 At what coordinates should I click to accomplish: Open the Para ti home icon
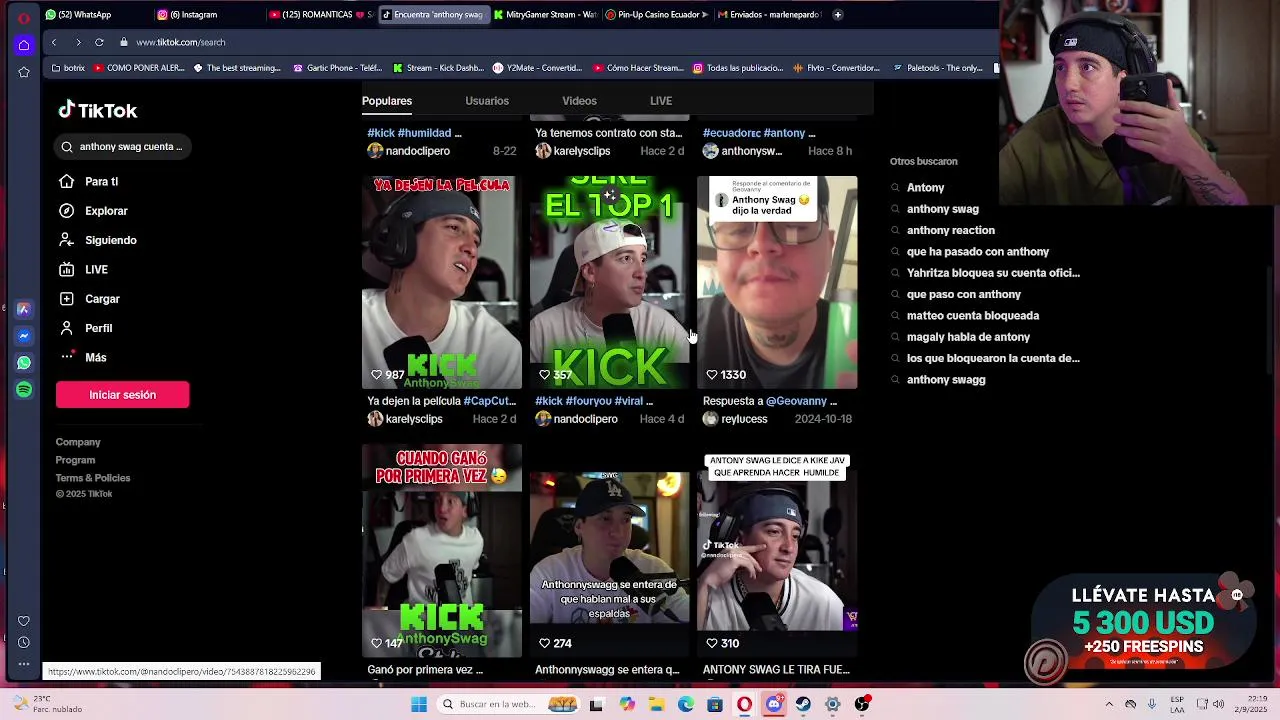[66, 181]
